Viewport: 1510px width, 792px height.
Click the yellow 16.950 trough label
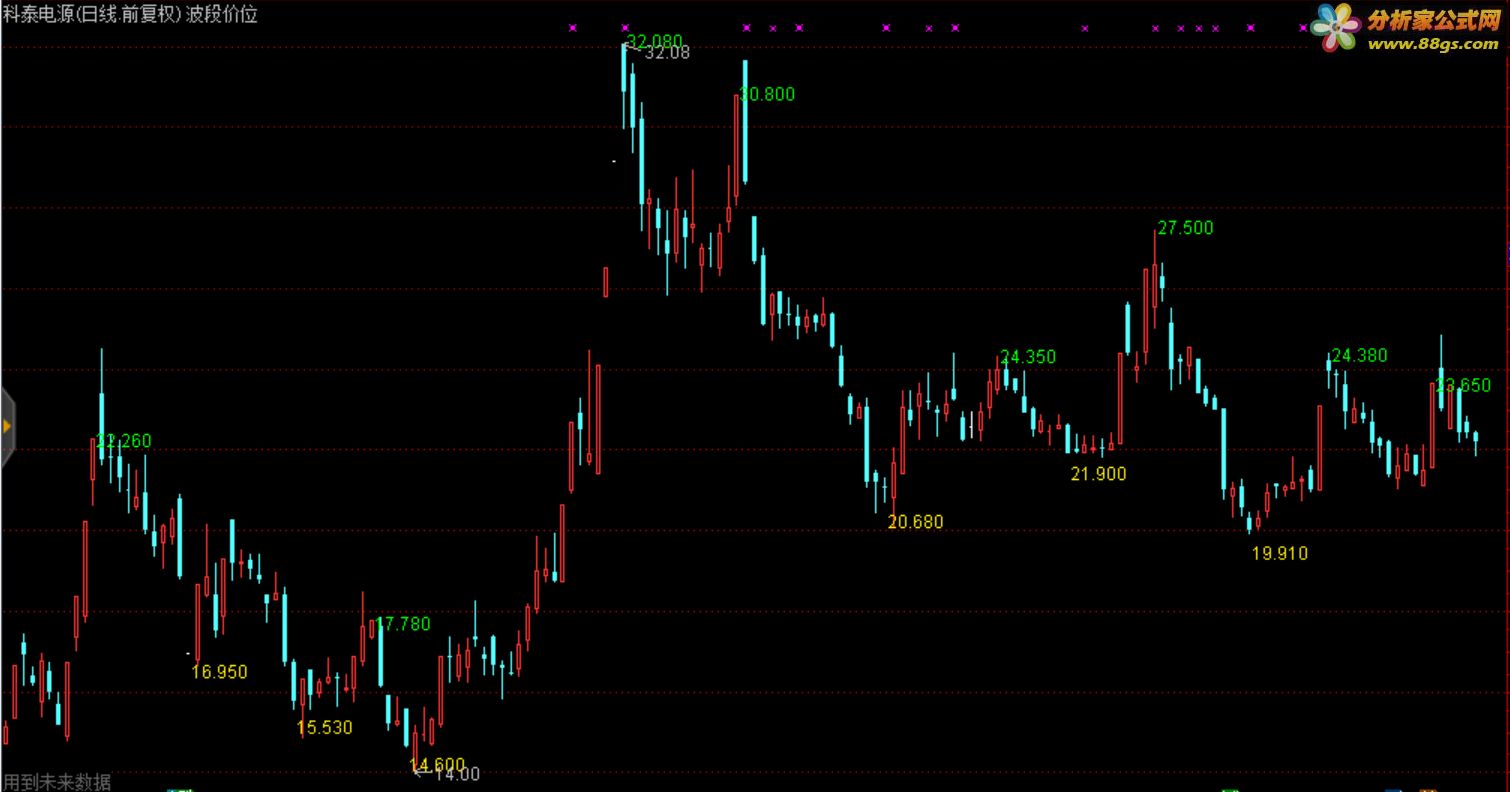tap(219, 672)
